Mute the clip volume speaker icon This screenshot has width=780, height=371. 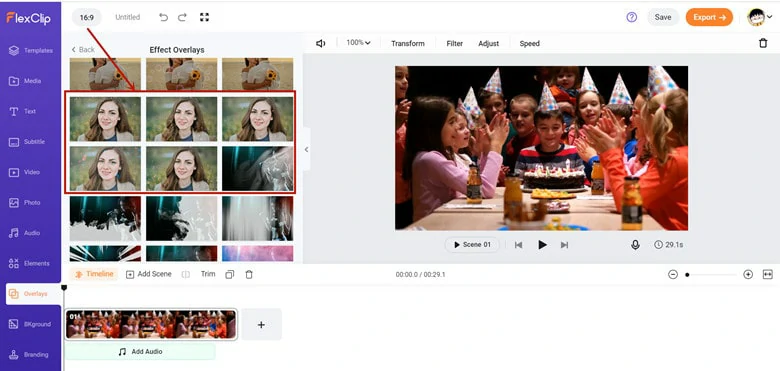click(321, 44)
